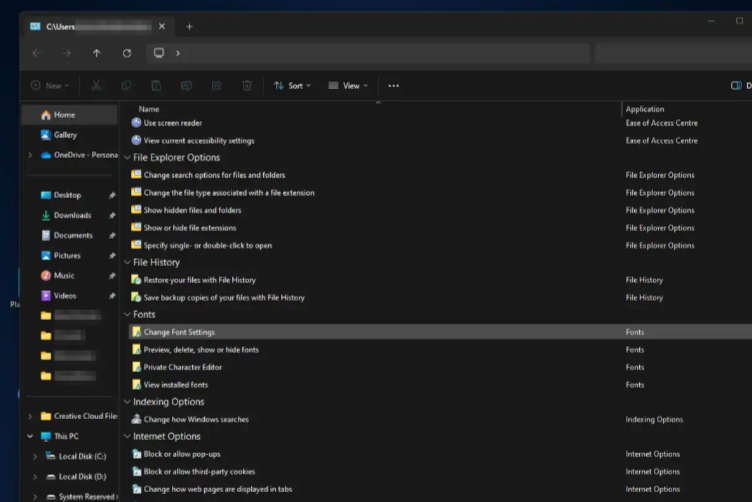Open Pictures quick access folder

(67, 256)
